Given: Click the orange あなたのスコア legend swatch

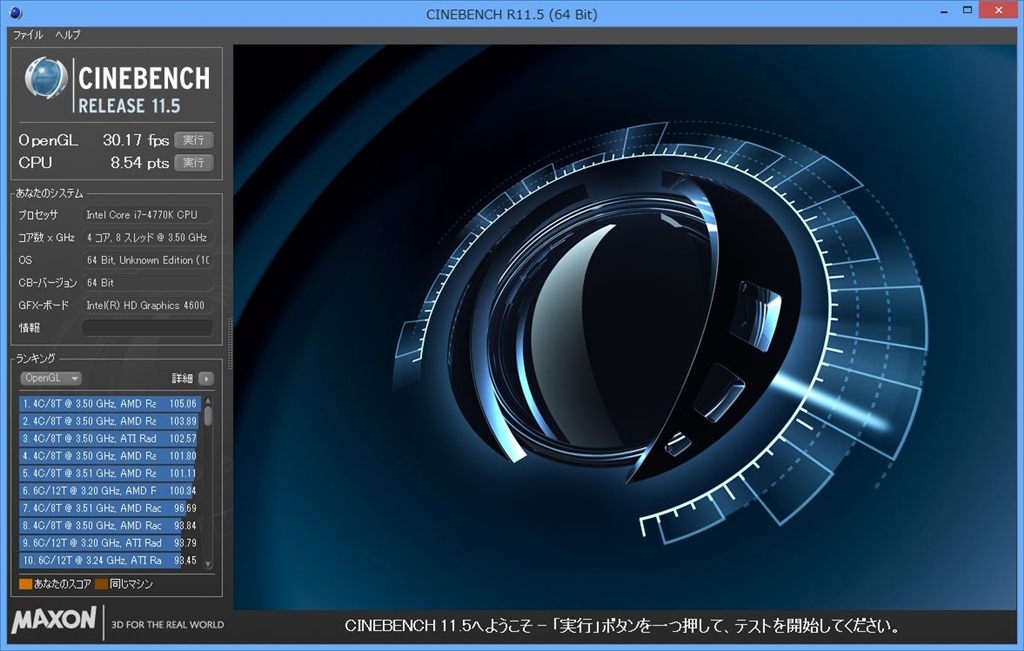Looking at the screenshot, I should click(26, 584).
